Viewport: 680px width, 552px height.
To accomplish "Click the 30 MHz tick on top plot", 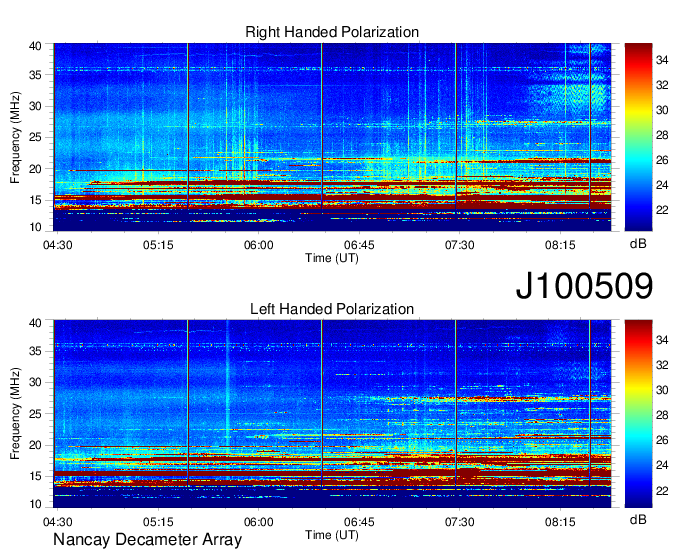I will [x=35, y=106].
